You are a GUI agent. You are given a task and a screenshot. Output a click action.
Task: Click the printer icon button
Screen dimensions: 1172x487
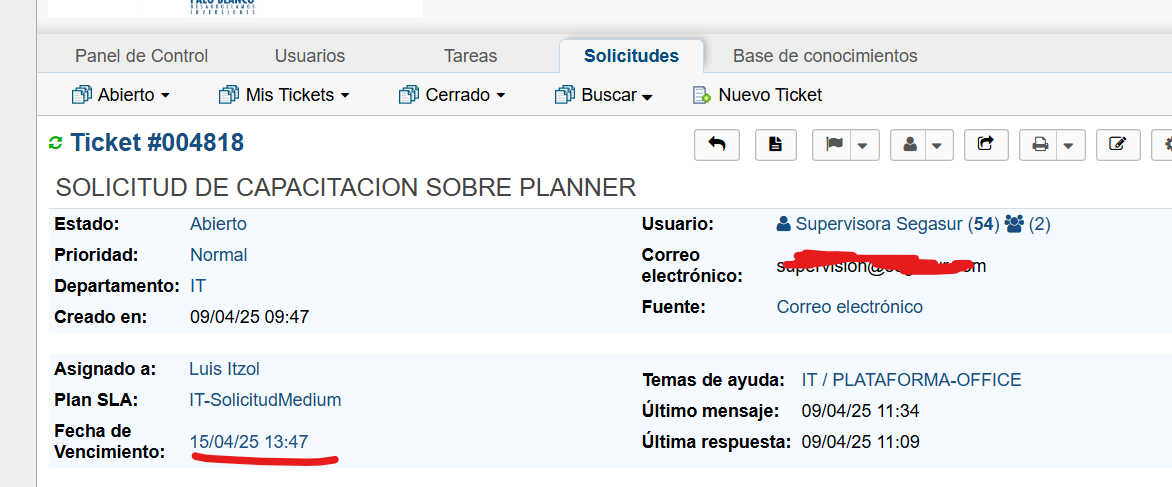tap(1040, 145)
